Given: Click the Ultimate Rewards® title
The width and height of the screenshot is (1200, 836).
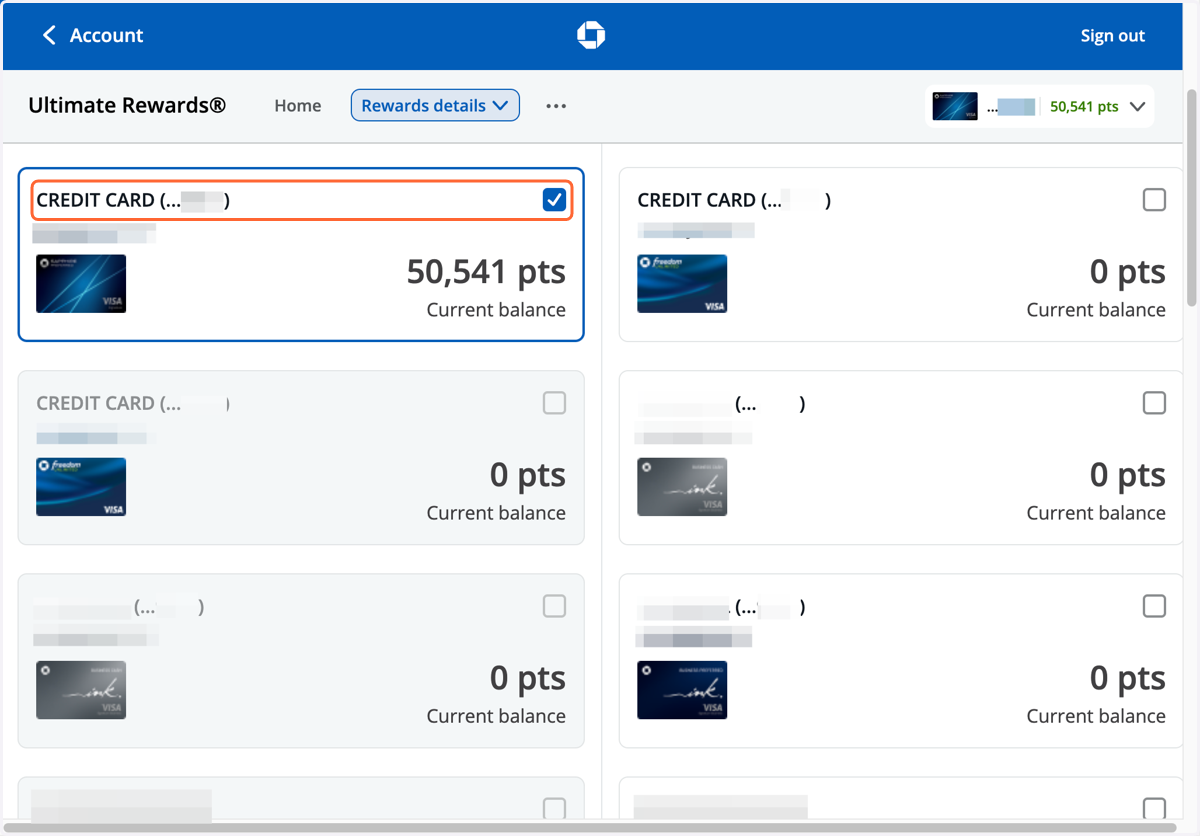Looking at the screenshot, I should point(127,105).
